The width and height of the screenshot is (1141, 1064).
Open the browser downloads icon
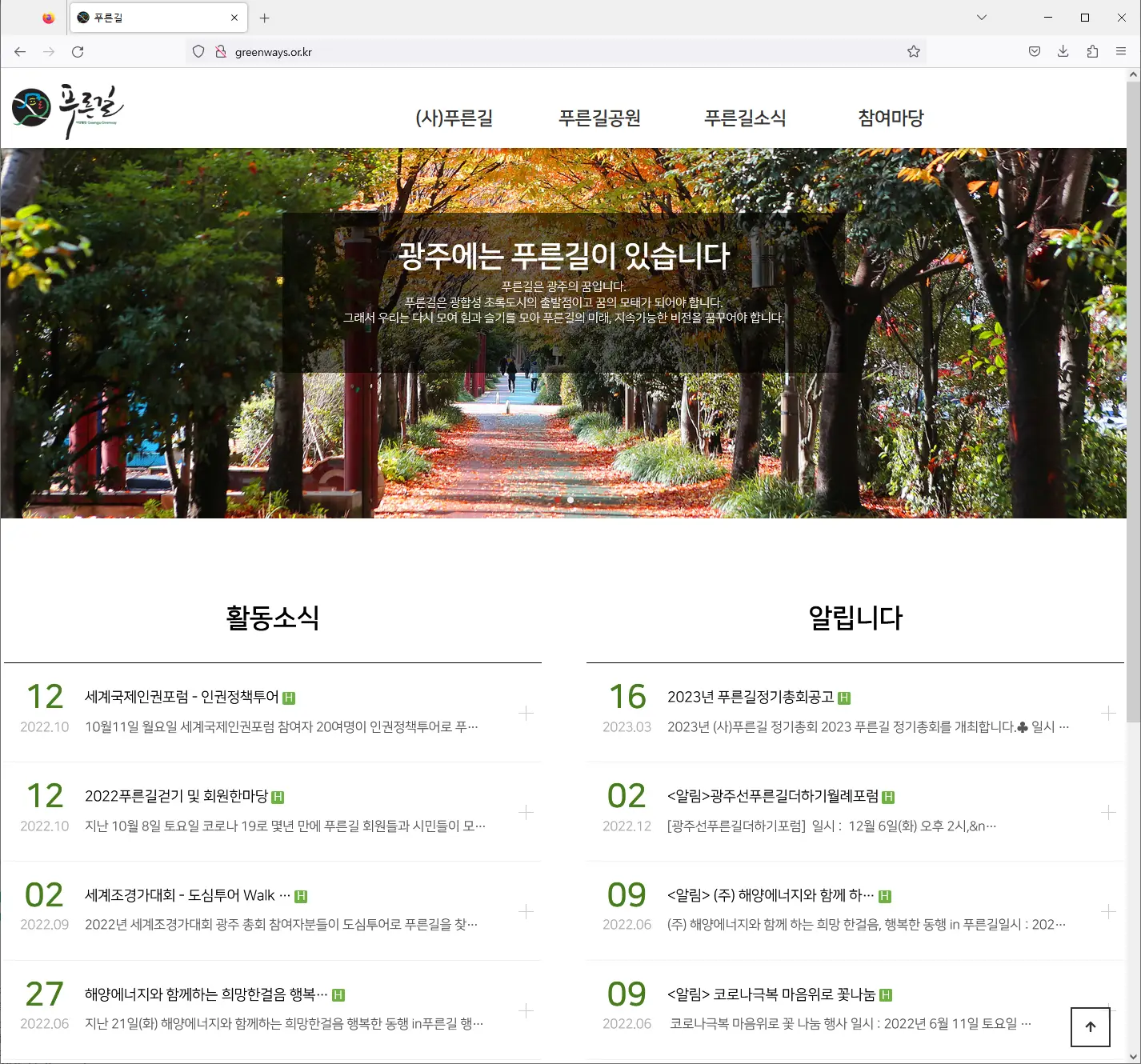click(x=1063, y=51)
